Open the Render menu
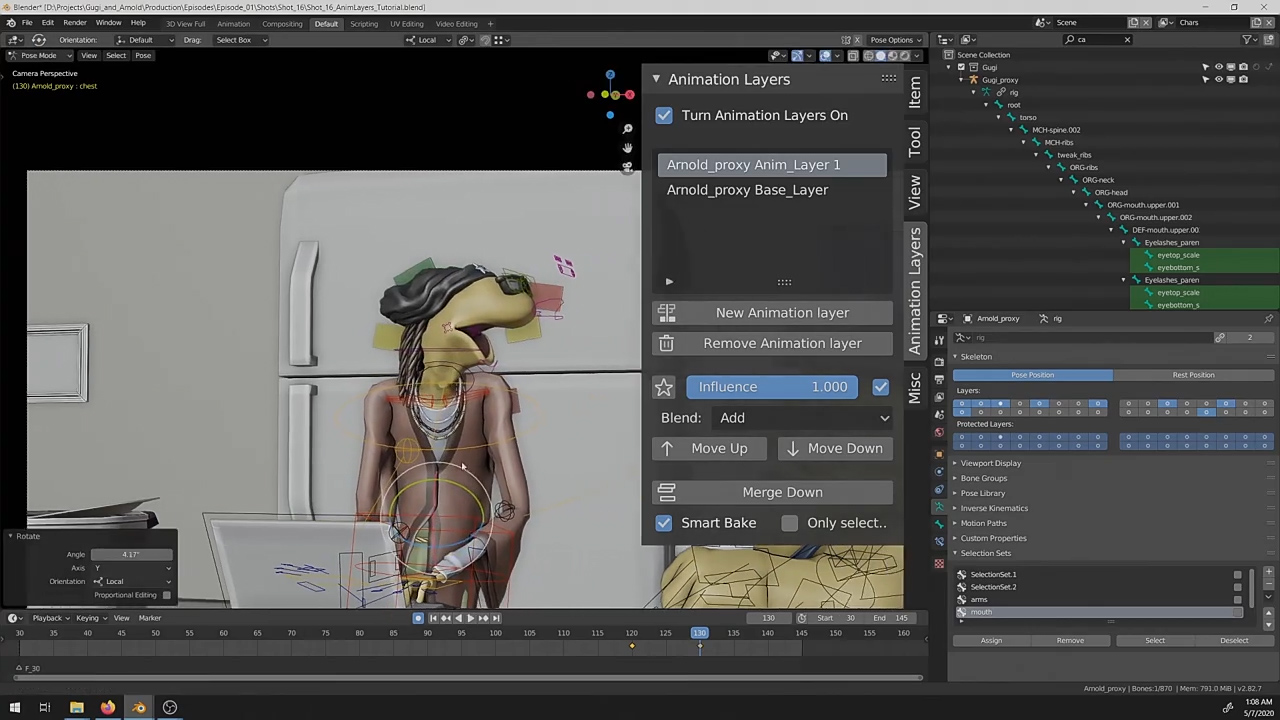 click(x=74, y=23)
